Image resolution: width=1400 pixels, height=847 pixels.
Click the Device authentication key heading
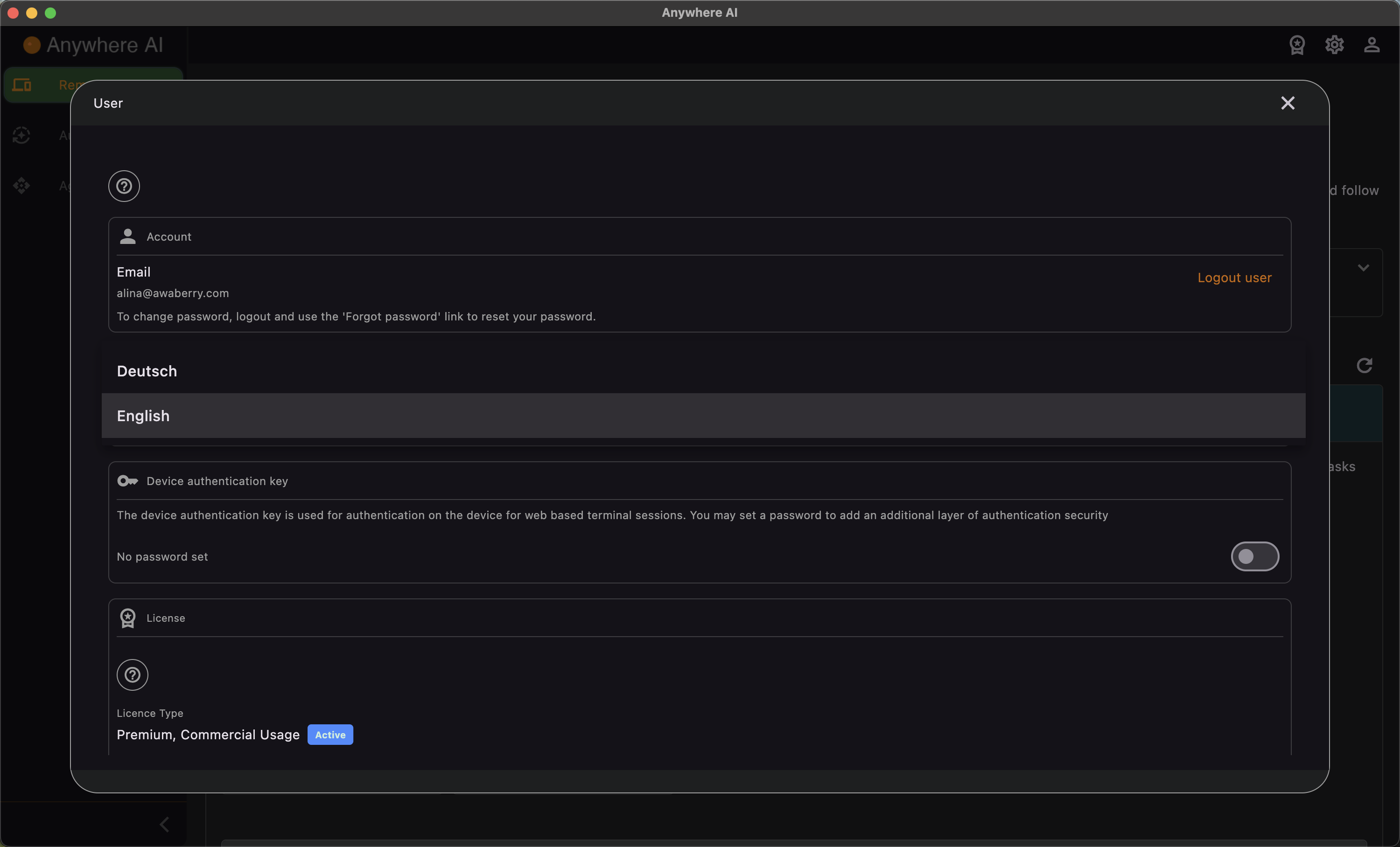click(217, 481)
